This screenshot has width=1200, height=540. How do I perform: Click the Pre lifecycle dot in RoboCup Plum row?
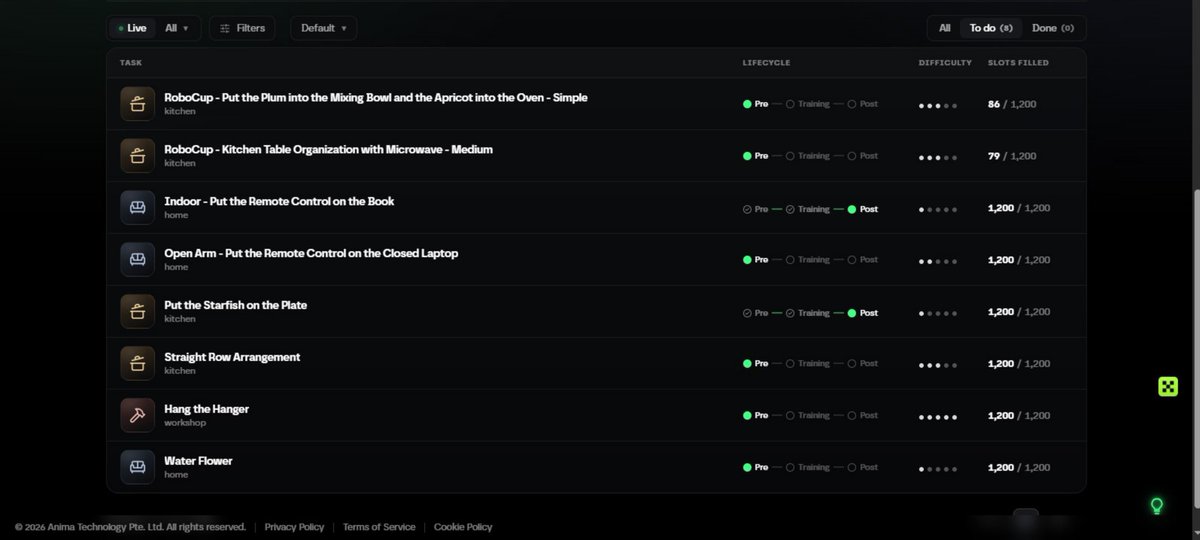point(747,104)
